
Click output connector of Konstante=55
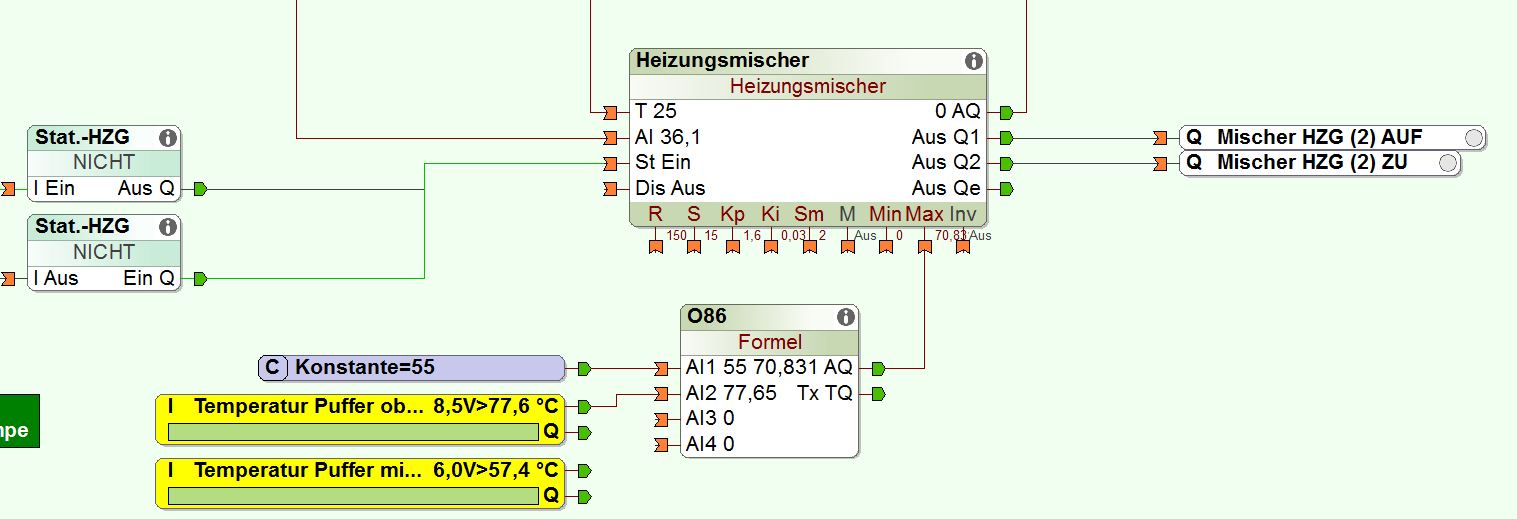pyautogui.click(x=584, y=368)
